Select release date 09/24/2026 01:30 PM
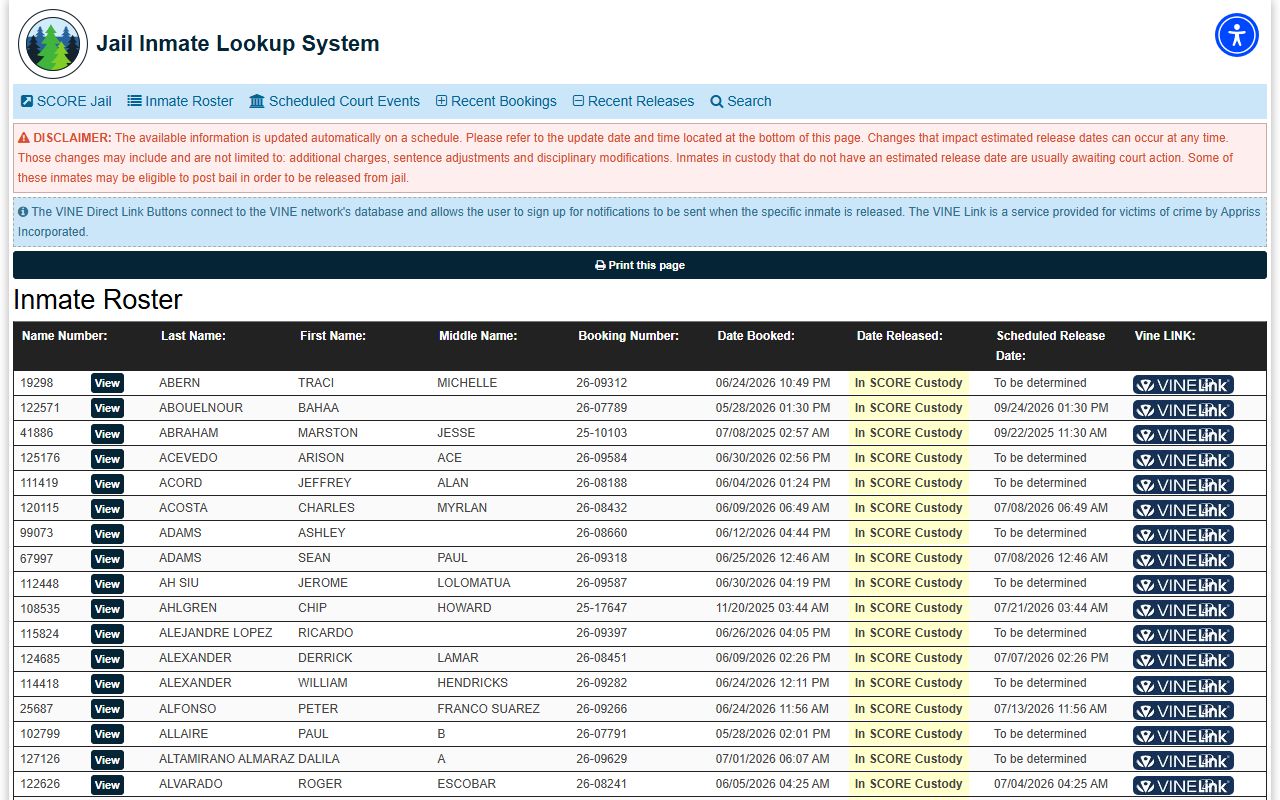The height and width of the screenshot is (800, 1280). pos(1051,408)
